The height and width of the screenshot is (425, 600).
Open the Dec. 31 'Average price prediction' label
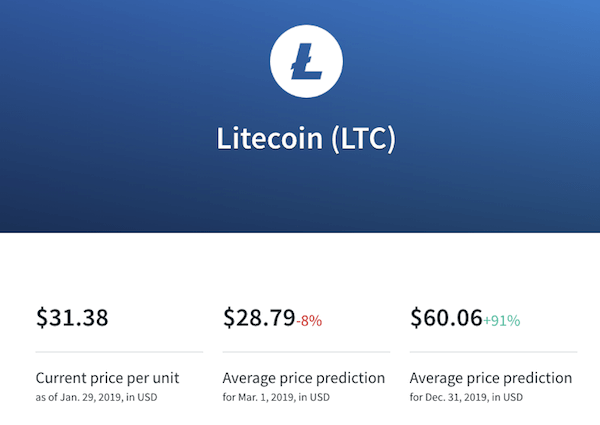point(491,378)
